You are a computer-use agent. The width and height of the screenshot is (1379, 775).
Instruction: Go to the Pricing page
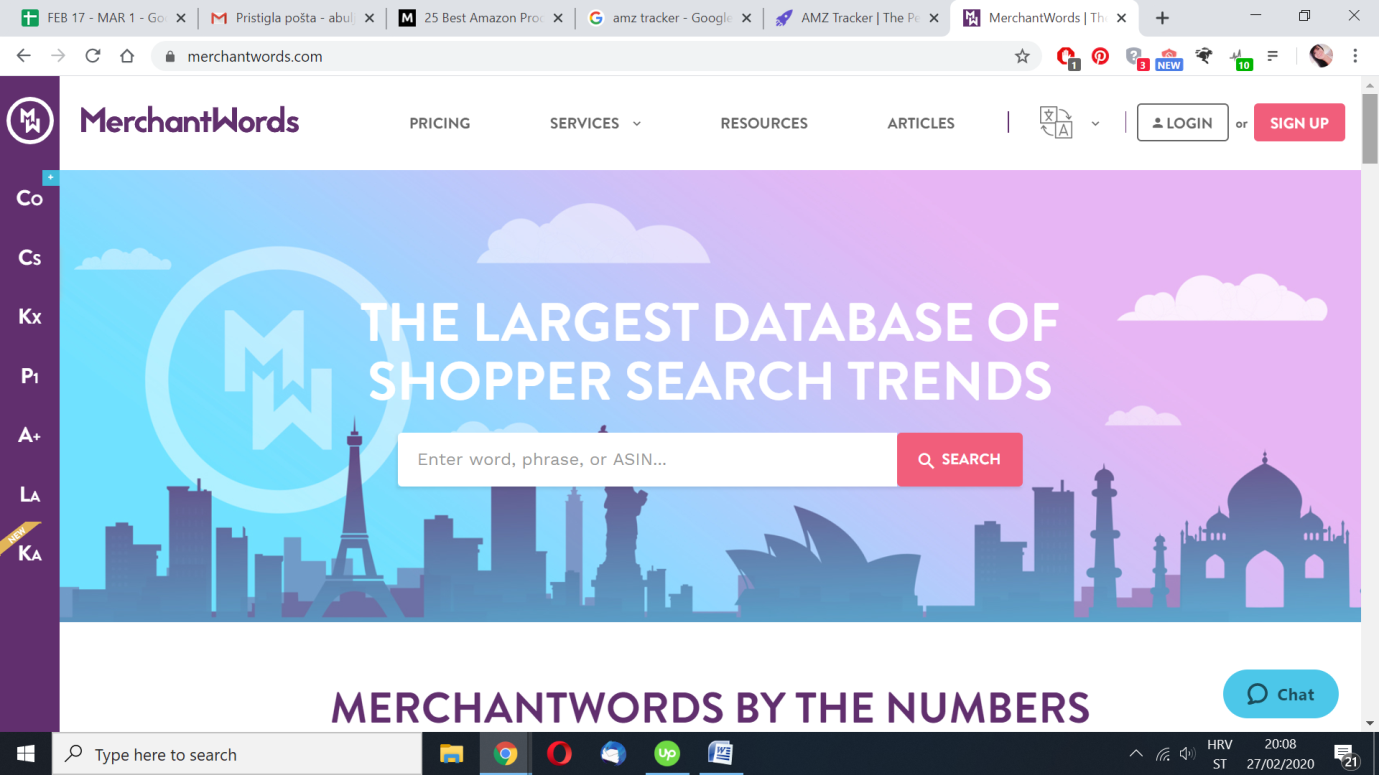pyautogui.click(x=439, y=123)
